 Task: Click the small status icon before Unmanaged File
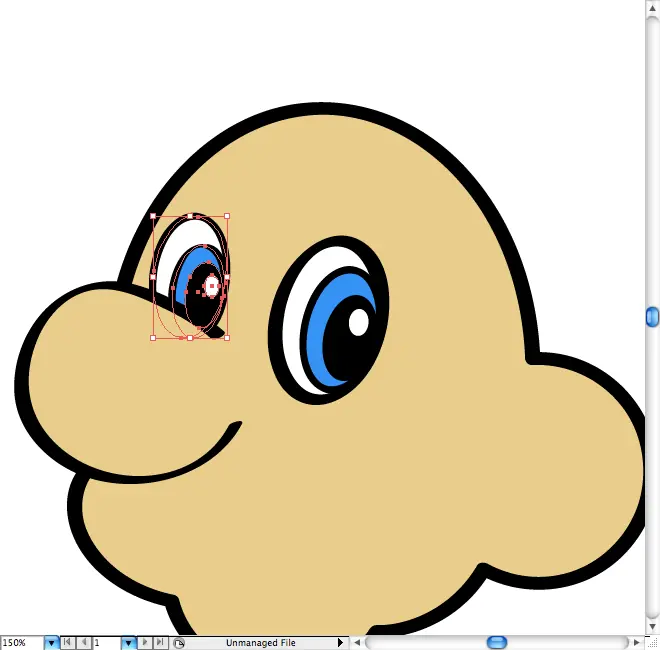(179, 643)
